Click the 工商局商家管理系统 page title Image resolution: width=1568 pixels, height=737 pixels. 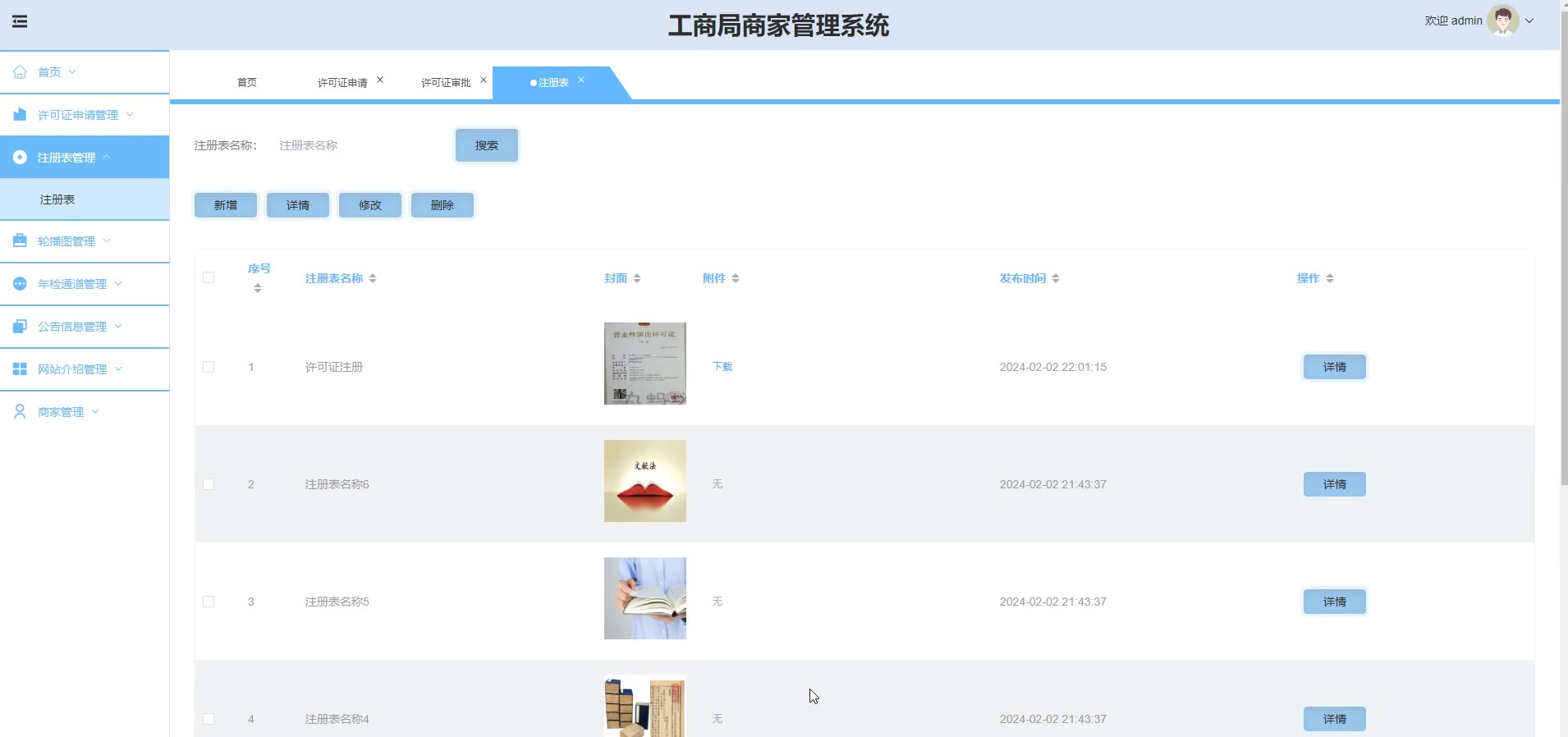778,25
